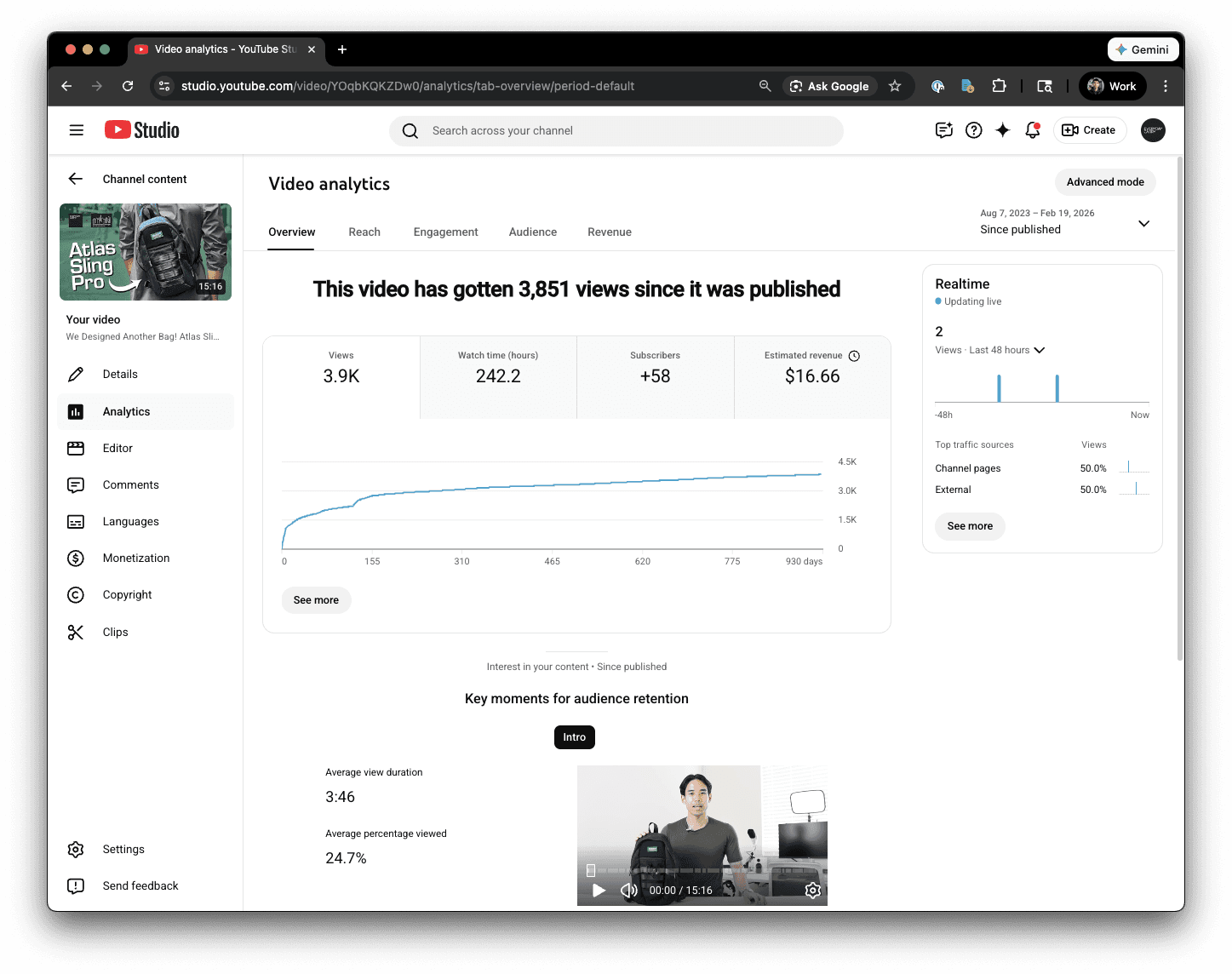Screen dimensions: 1232x974
Task: Switch to the Engagement tab
Action: (x=445, y=232)
